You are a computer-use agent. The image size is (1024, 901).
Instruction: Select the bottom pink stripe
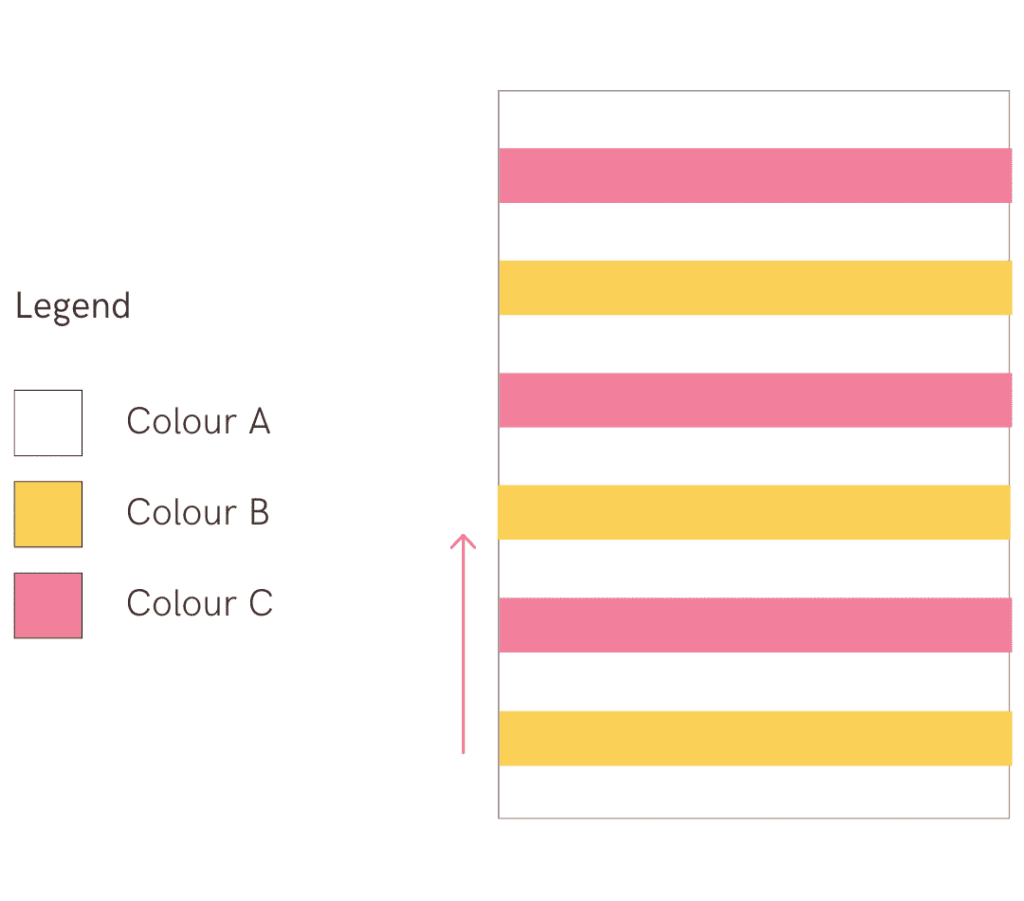pyautogui.click(x=754, y=625)
